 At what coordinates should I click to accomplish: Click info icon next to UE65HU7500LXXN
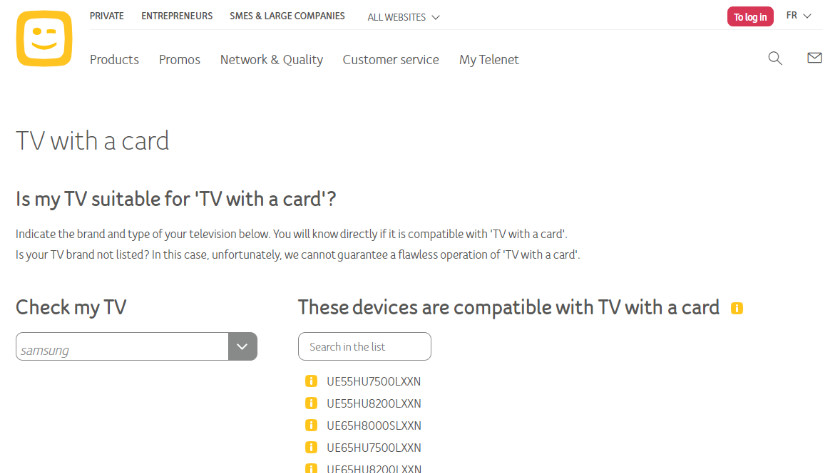[x=310, y=447]
